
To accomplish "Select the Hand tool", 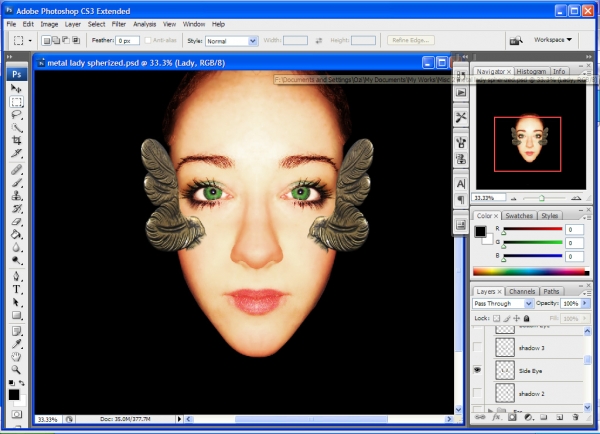I will [x=16, y=357].
